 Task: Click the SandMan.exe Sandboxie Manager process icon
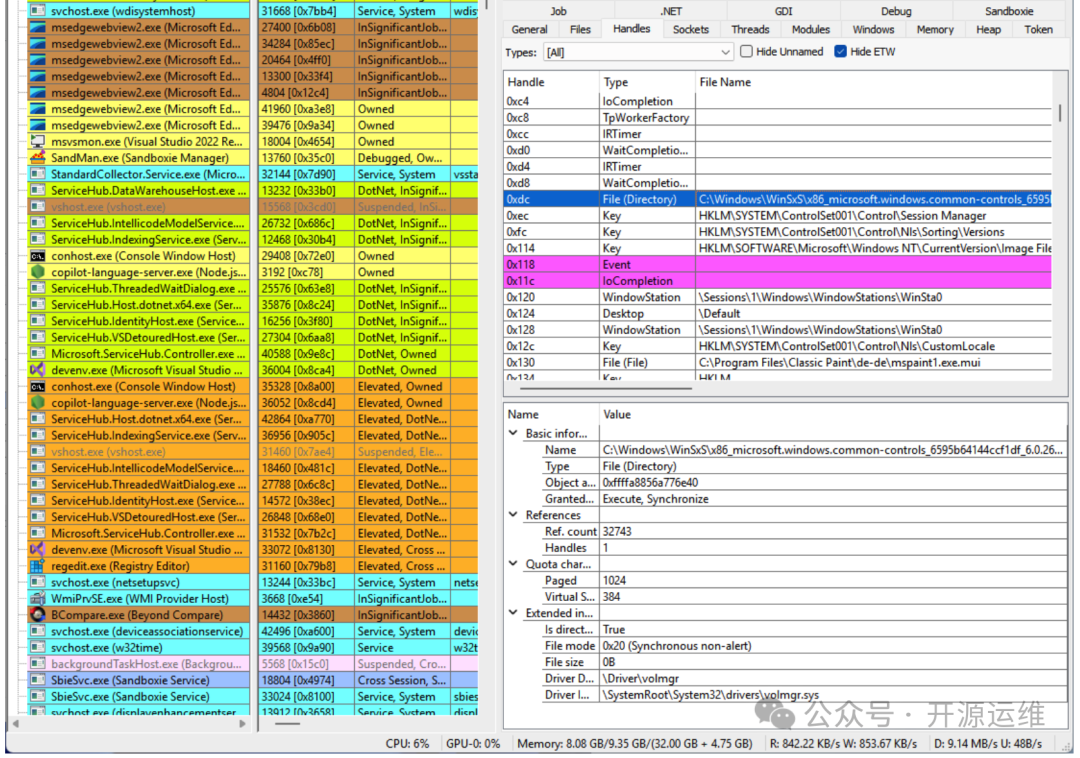[x=38, y=158]
